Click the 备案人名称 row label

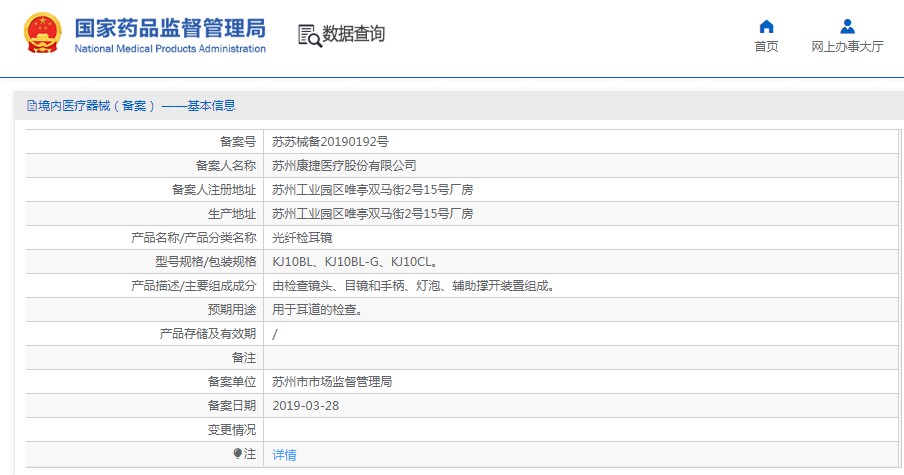(225, 166)
